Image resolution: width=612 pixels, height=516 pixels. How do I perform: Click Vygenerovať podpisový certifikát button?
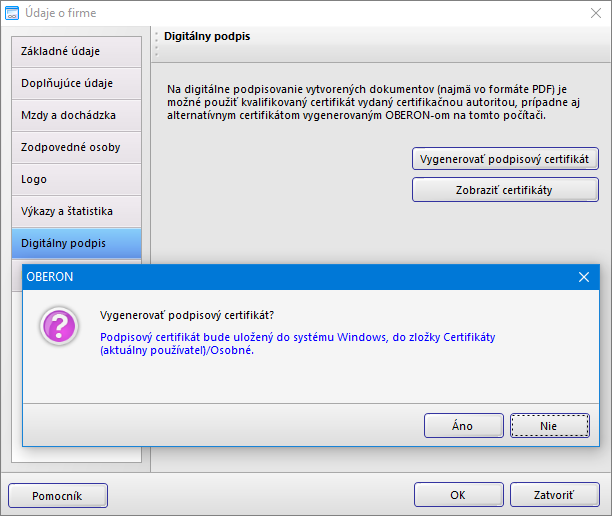(x=505, y=159)
